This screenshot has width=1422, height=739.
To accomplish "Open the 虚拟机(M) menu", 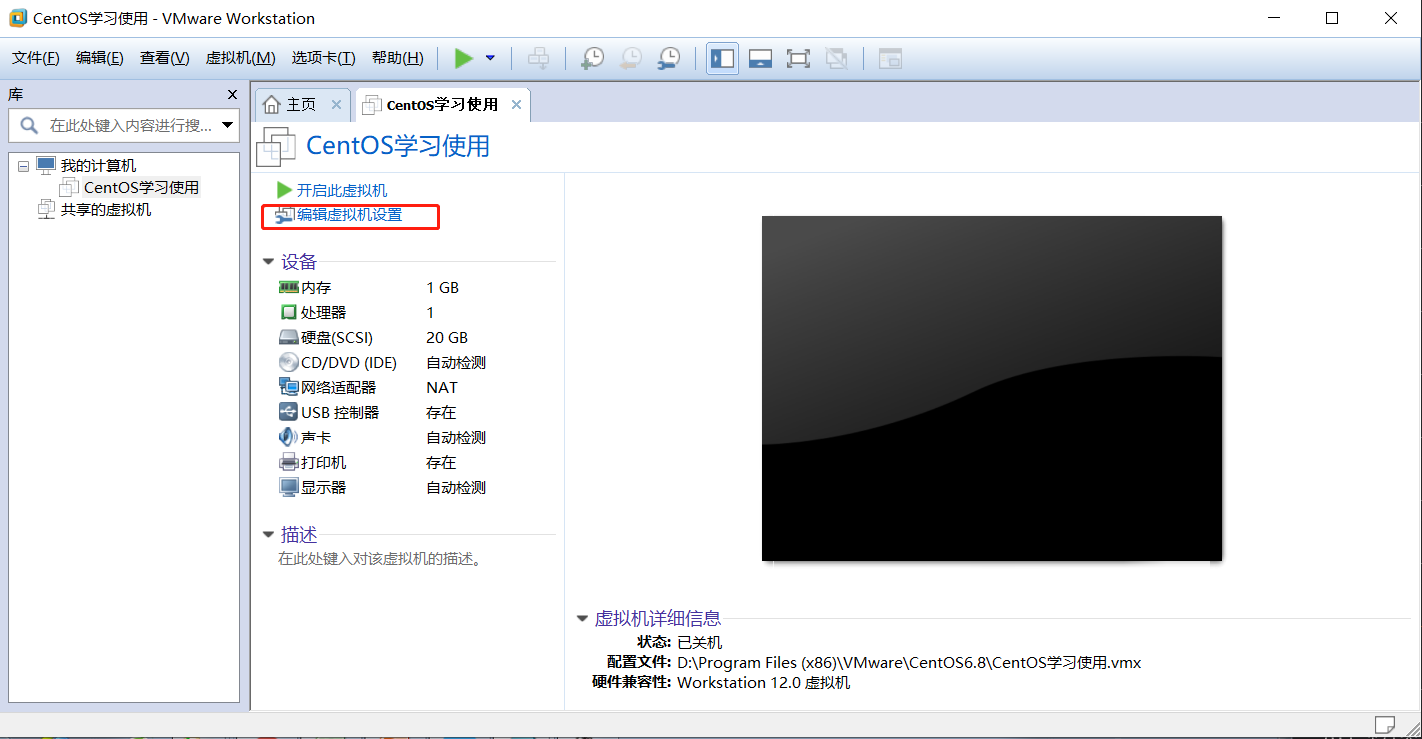I will click(x=240, y=58).
